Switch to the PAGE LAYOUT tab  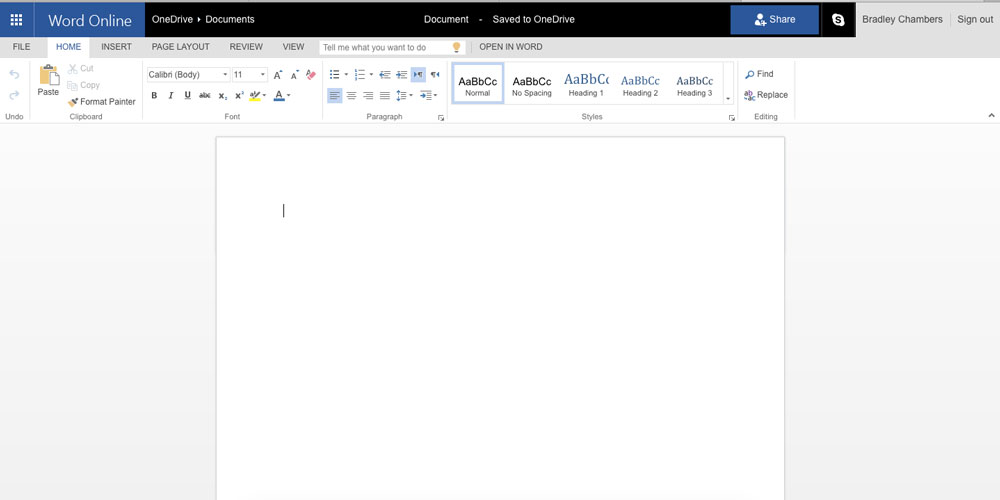tap(180, 47)
